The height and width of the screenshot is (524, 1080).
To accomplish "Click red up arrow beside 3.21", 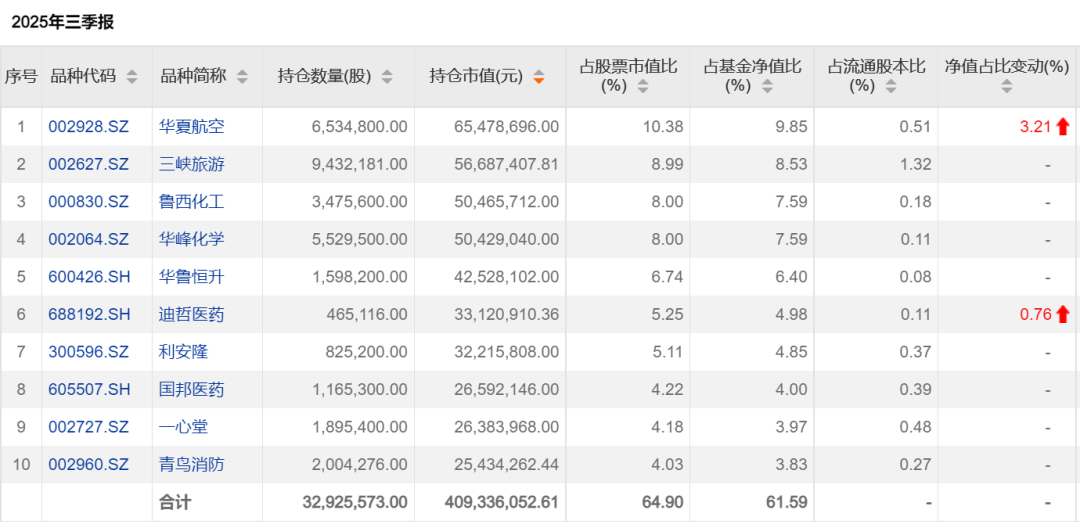I will pos(1062,127).
